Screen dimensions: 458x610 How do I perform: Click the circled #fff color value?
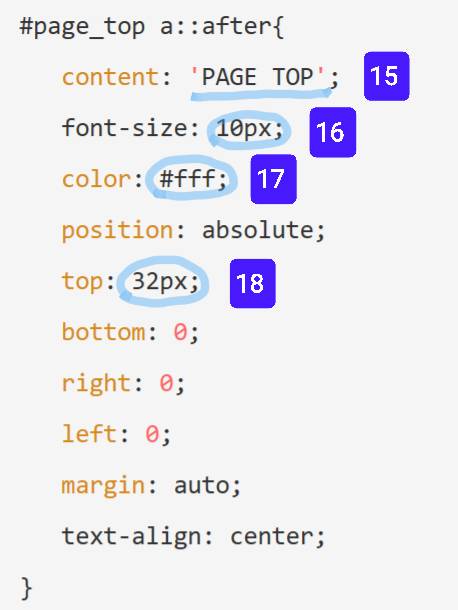click(x=193, y=179)
